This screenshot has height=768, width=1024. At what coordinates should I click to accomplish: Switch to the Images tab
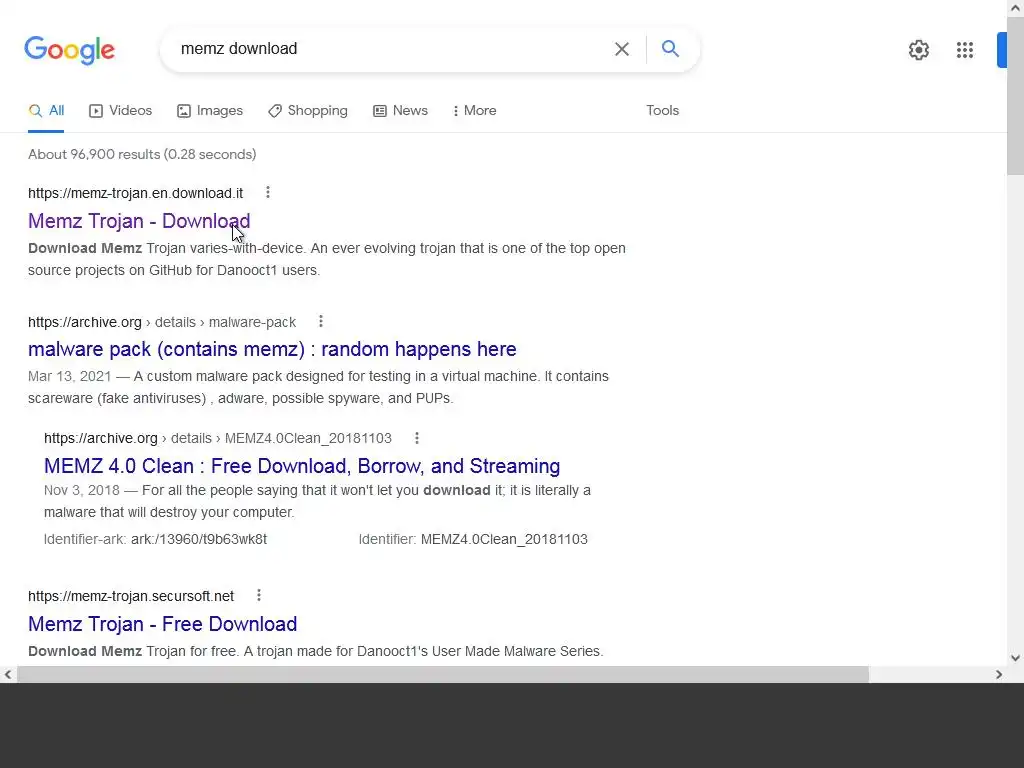210,110
